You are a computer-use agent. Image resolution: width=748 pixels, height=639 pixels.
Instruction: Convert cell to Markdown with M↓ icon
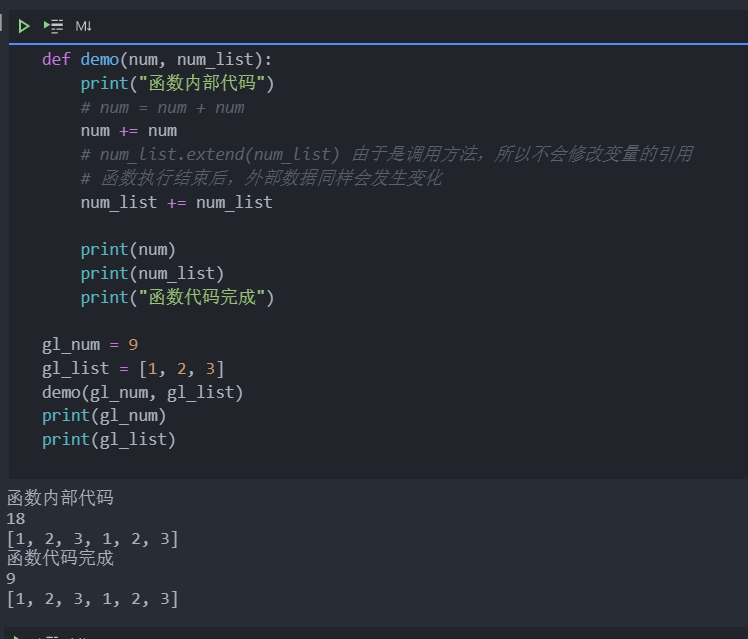pos(83,26)
